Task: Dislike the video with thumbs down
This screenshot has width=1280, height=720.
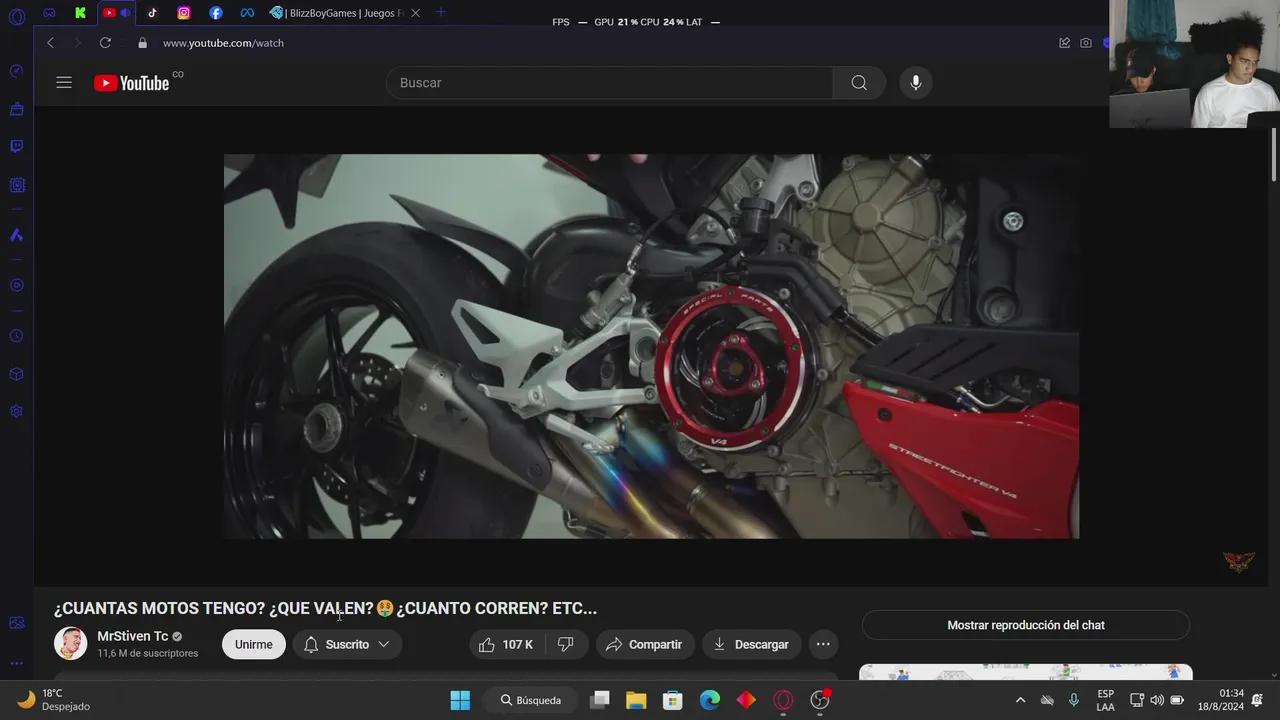Action: coord(566,645)
